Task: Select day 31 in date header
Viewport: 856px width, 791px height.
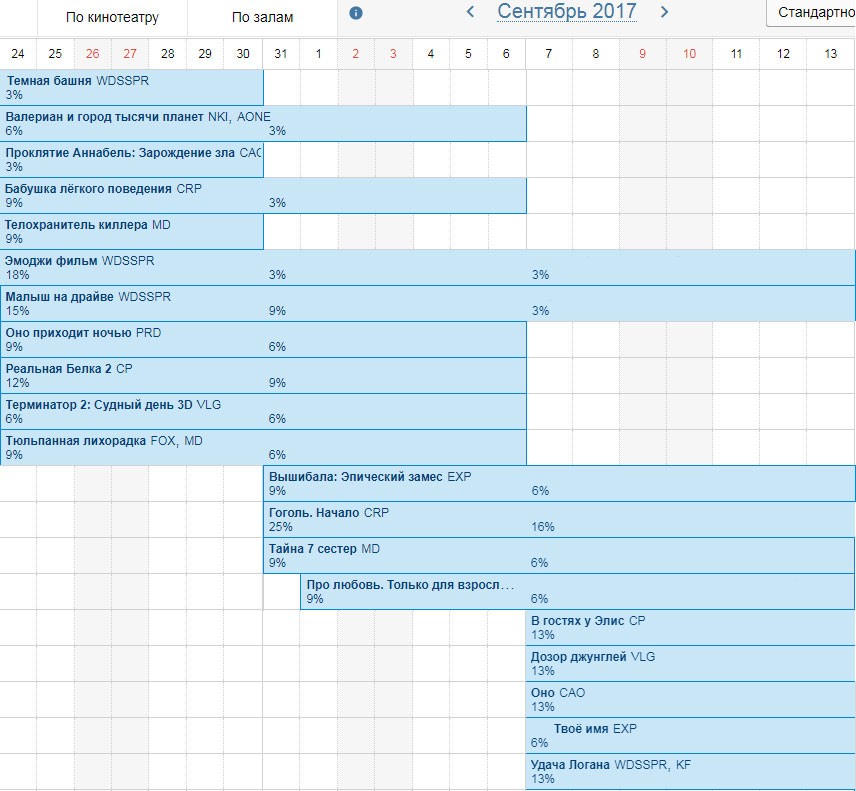Action: [x=281, y=53]
